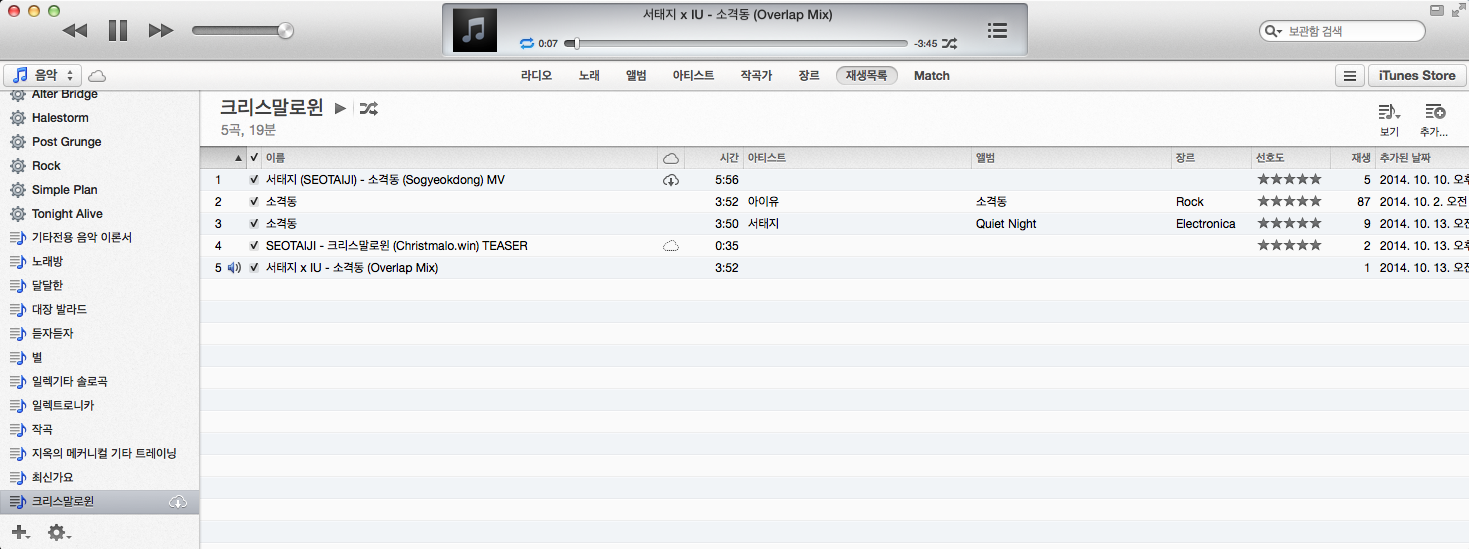Sort by the 시간 column header
Image resolution: width=1469 pixels, height=549 pixels.
point(714,158)
